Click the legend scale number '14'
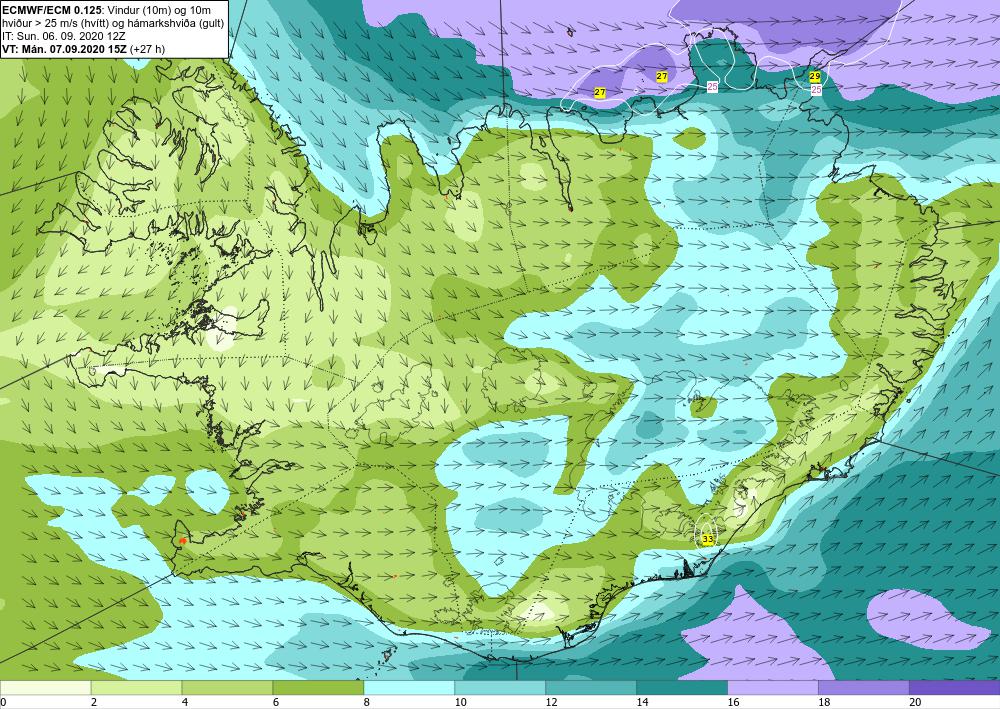 642,702
